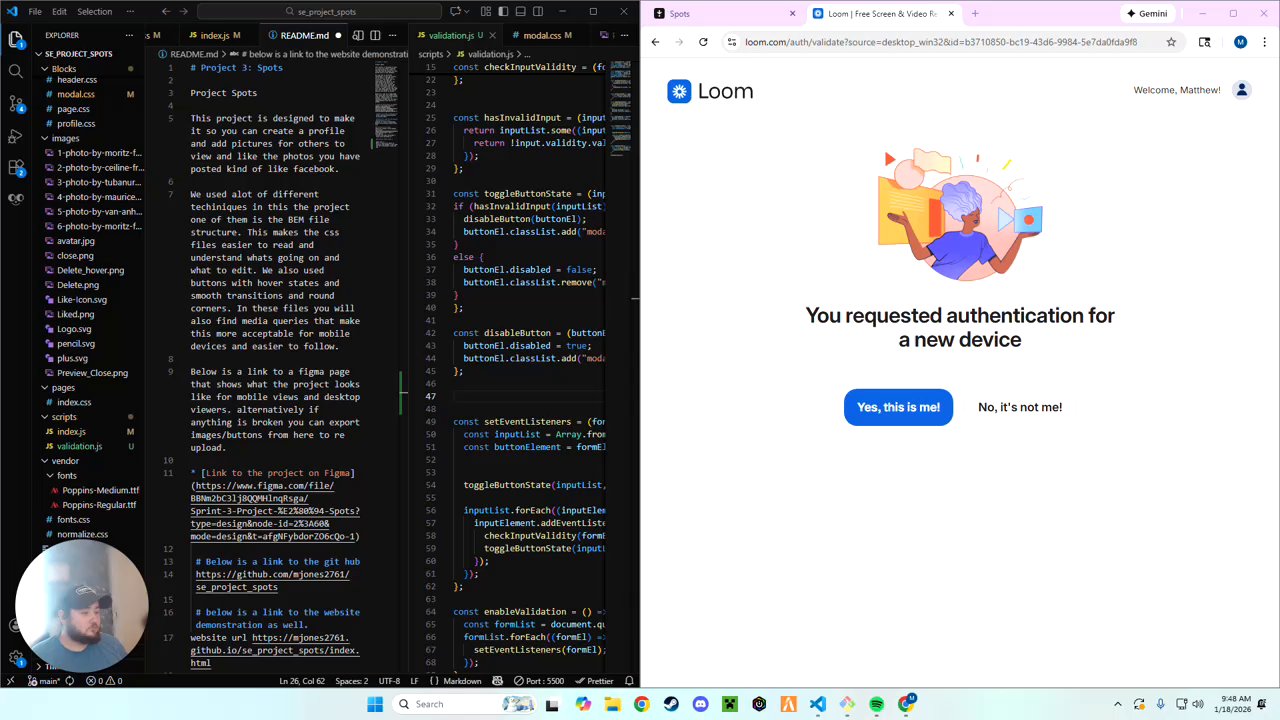Open the Run and Debug view

[x=15, y=135]
